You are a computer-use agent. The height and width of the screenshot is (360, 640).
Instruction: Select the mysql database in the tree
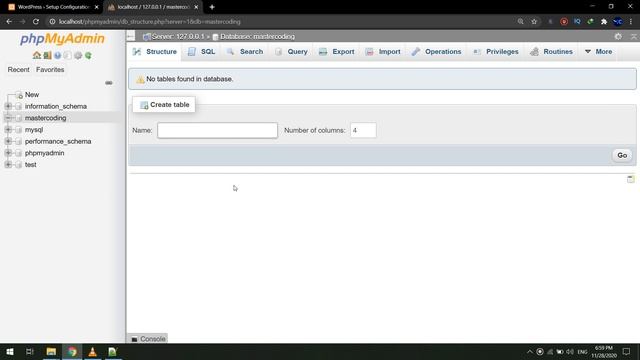[34, 130]
